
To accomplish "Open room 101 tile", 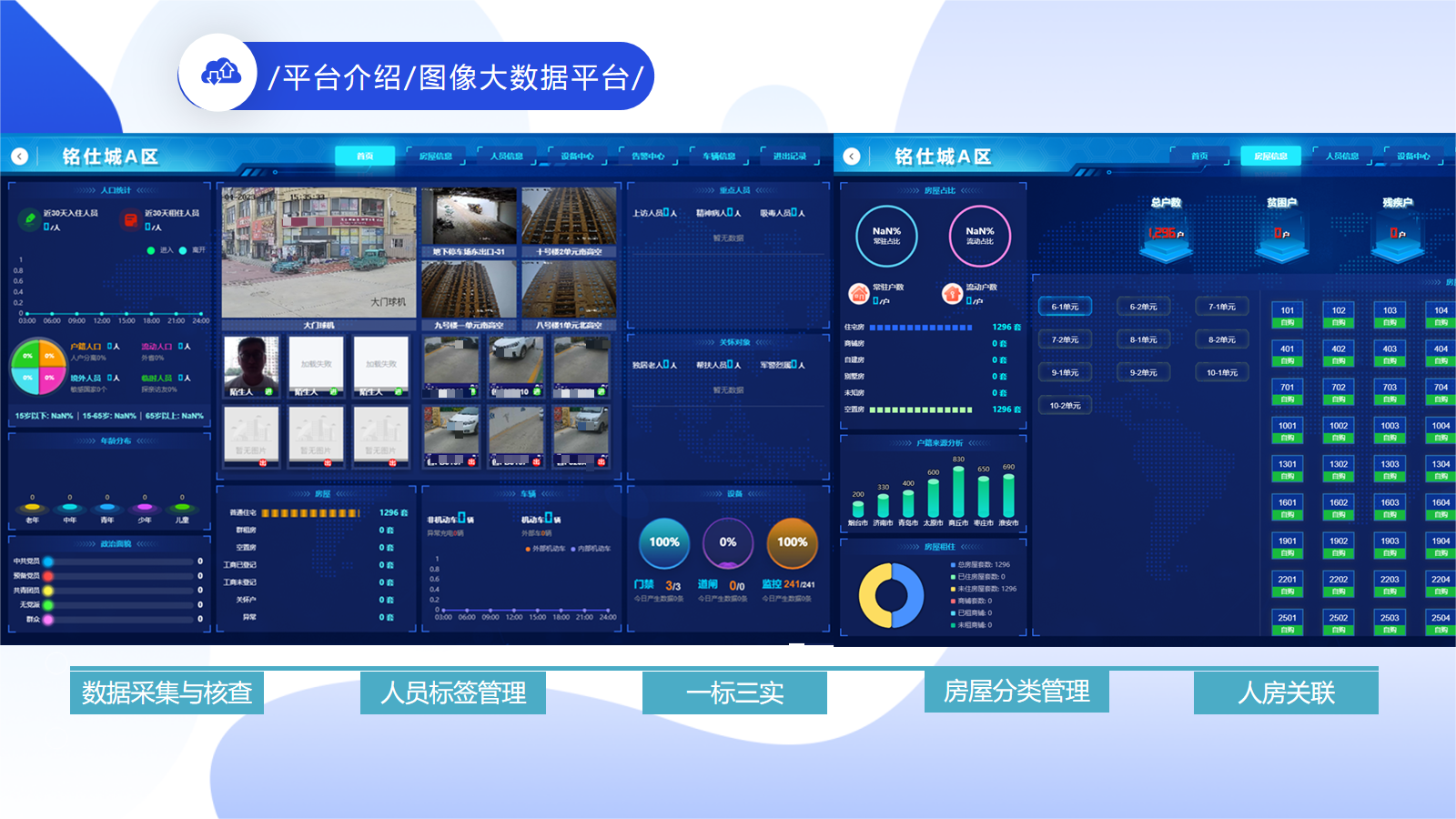I will coord(1288,316).
